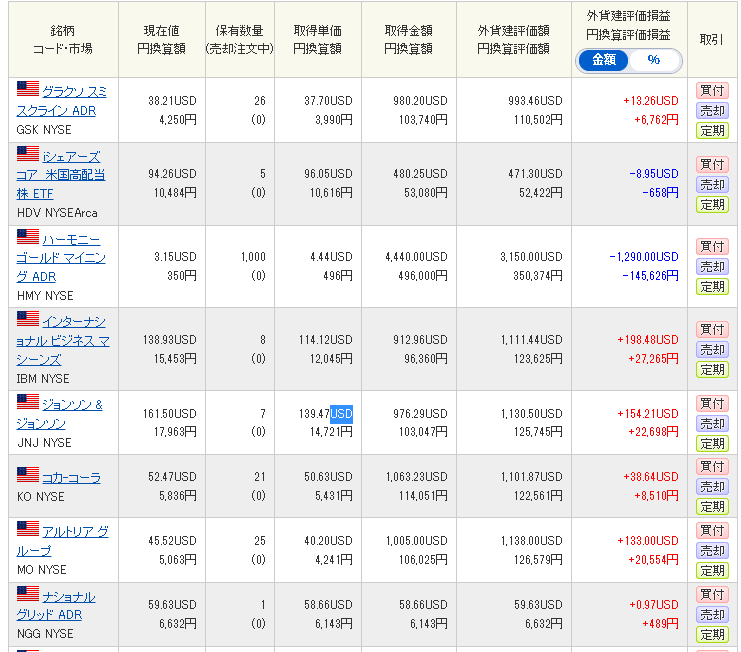Open コカ-コーラ stock link

(x=71, y=478)
